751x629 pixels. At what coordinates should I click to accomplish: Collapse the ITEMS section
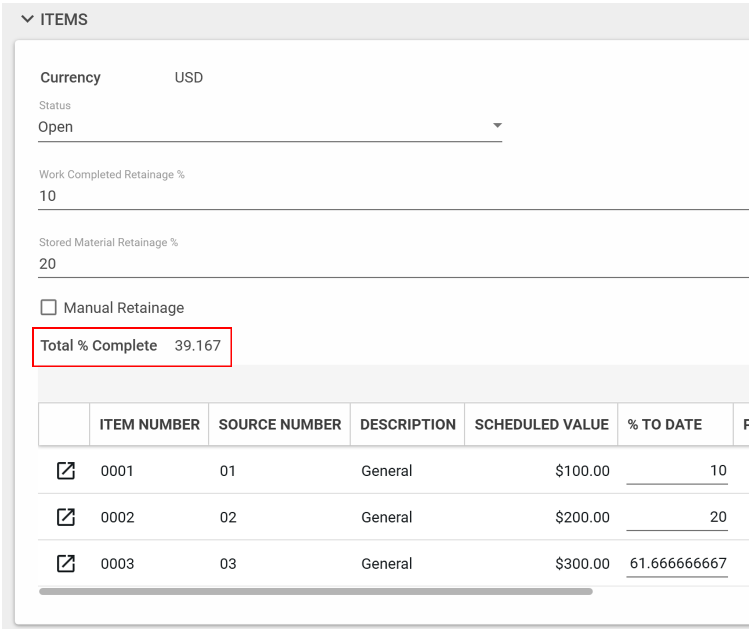click(x=28, y=19)
